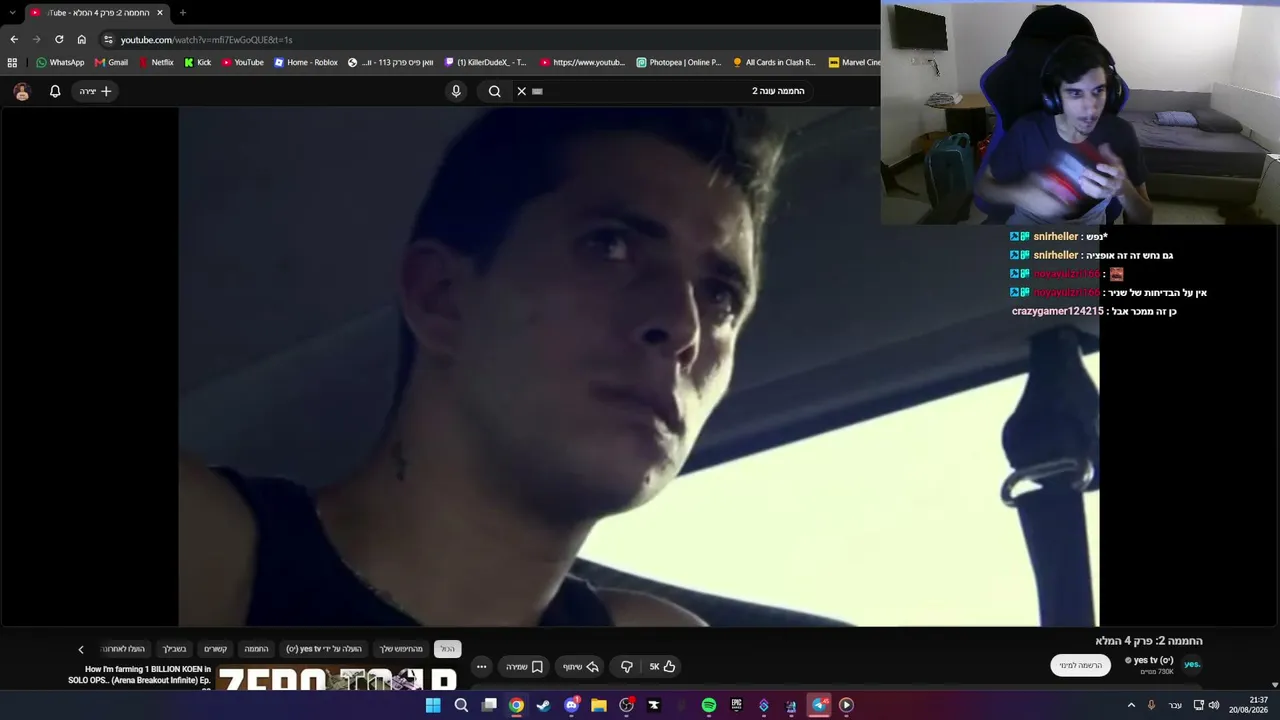This screenshot has width=1280, height=720.
Task: Open the 'יצירה' create button
Action: point(96,91)
